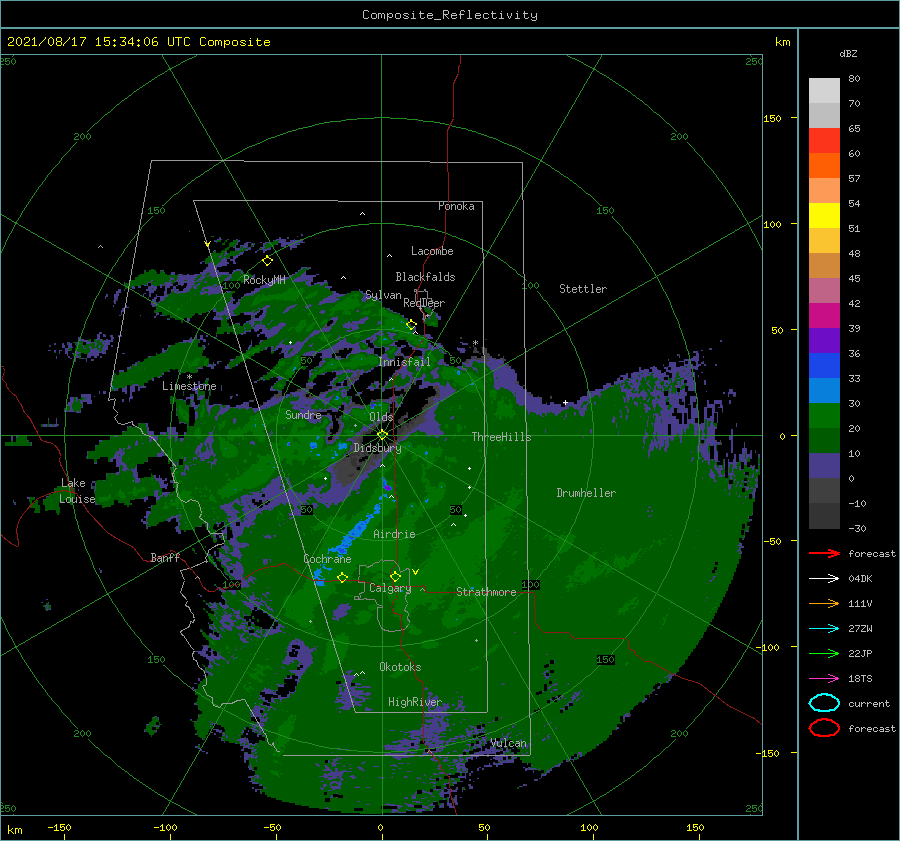This screenshot has width=900, height=841.
Task: Click the Ponoka label
Action: click(456, 206)
